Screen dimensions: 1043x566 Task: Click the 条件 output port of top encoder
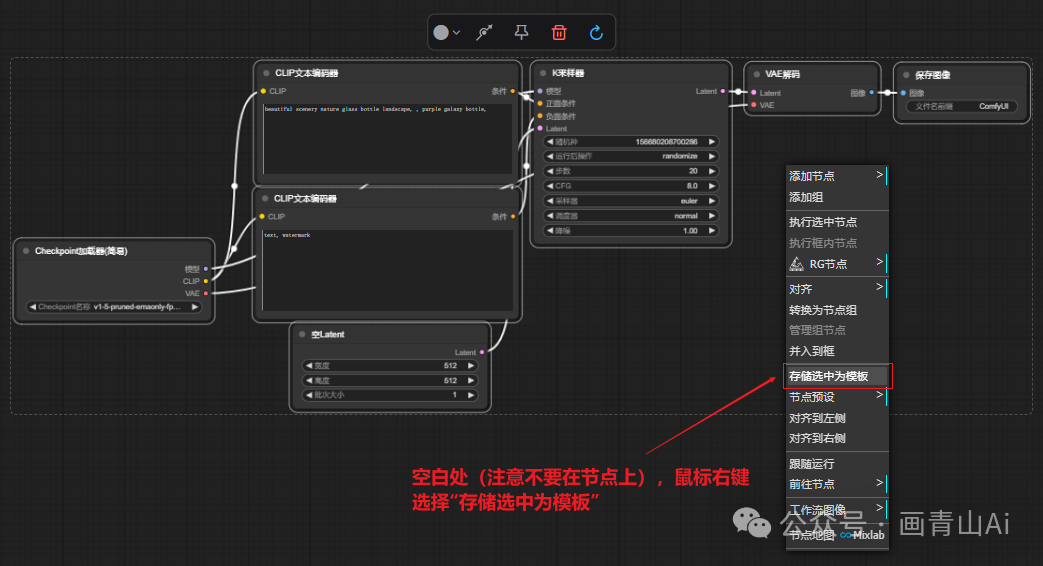(x=512, y=91)
